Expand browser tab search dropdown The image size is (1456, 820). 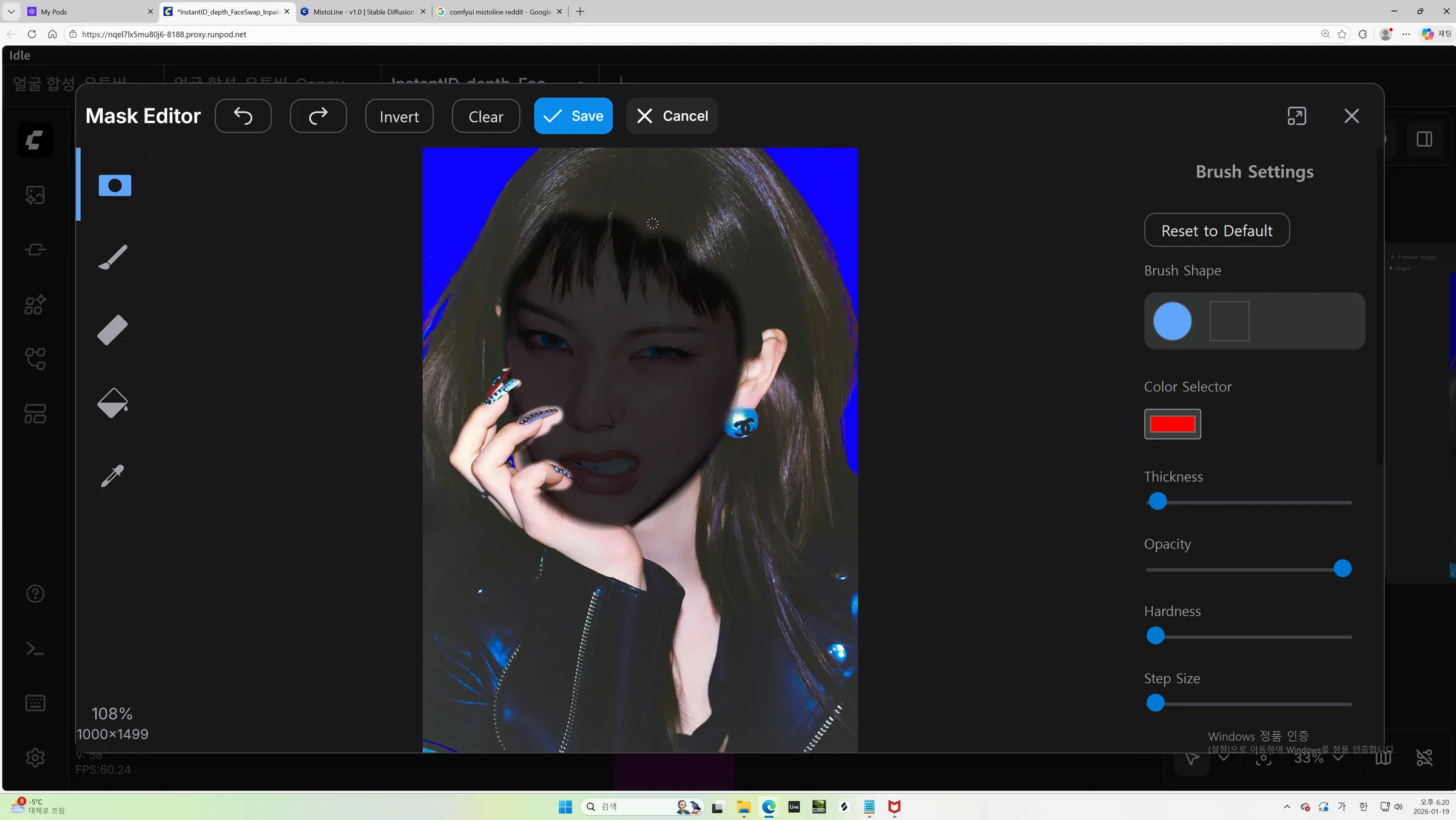[x=11, y=12]
